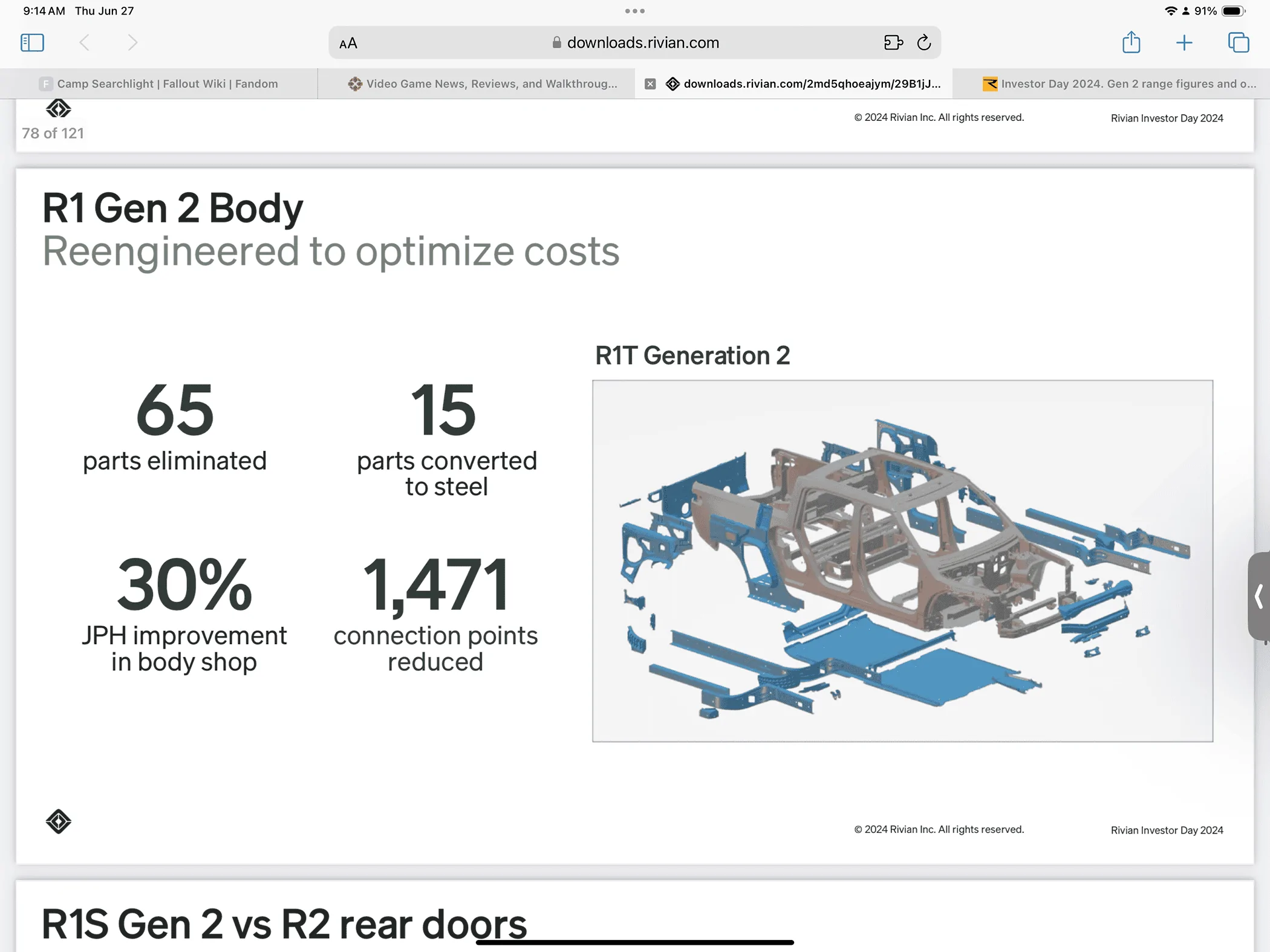Select 'R1S Gen 2 vs R2 rear doors' heading
1270x952 pixels.
click(x=284, y=924)
